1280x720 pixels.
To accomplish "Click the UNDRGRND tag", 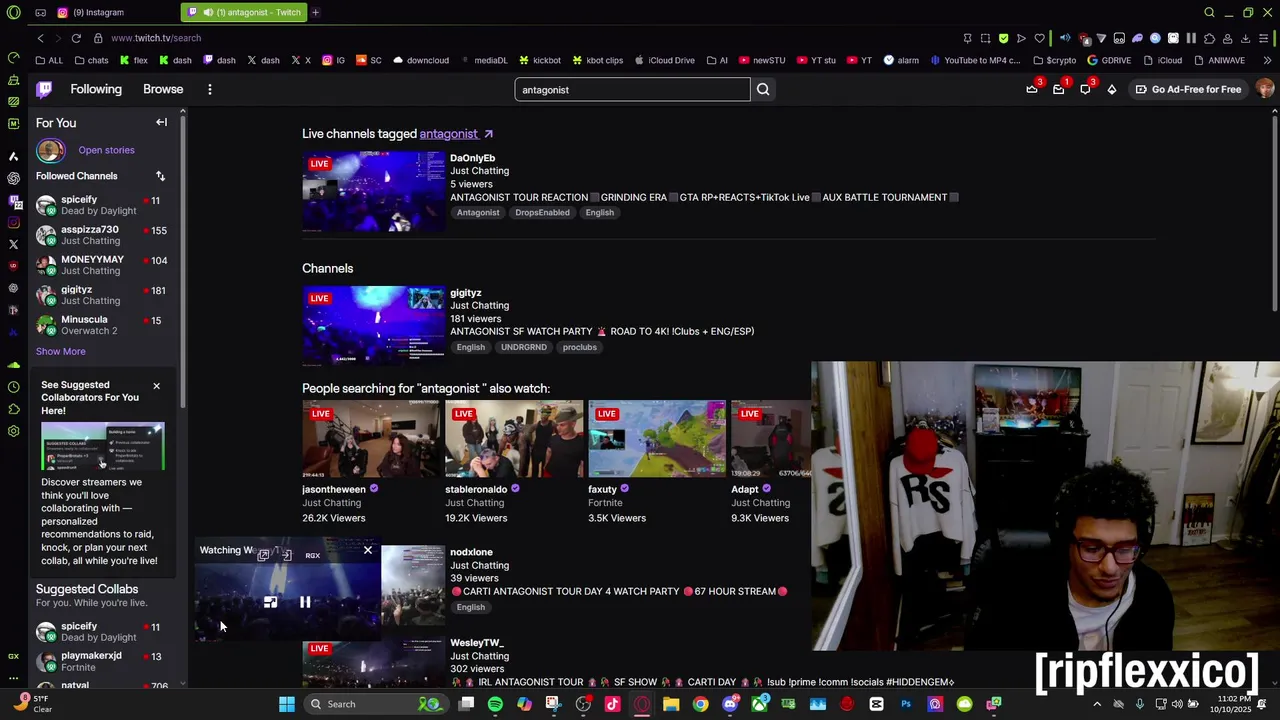I will point(524,347).
